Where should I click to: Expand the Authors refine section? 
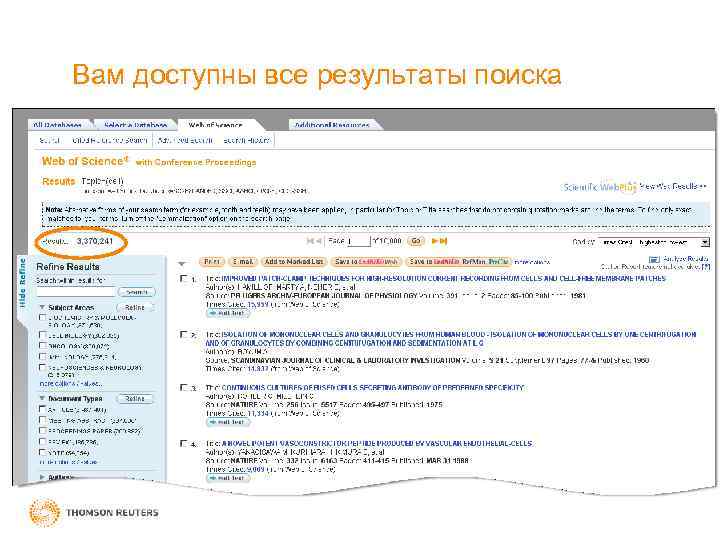(x=42, y=477)
